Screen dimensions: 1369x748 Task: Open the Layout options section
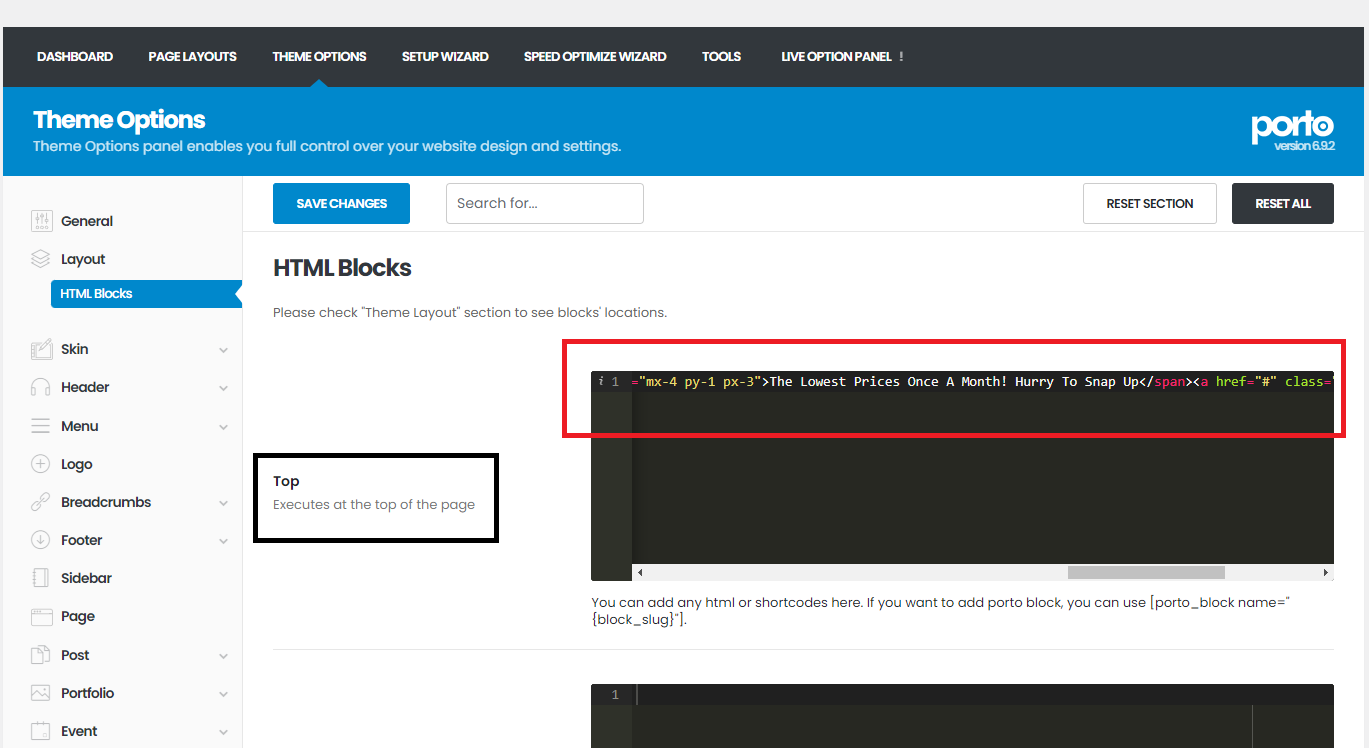pyautogui.click(x=83, y=259)
